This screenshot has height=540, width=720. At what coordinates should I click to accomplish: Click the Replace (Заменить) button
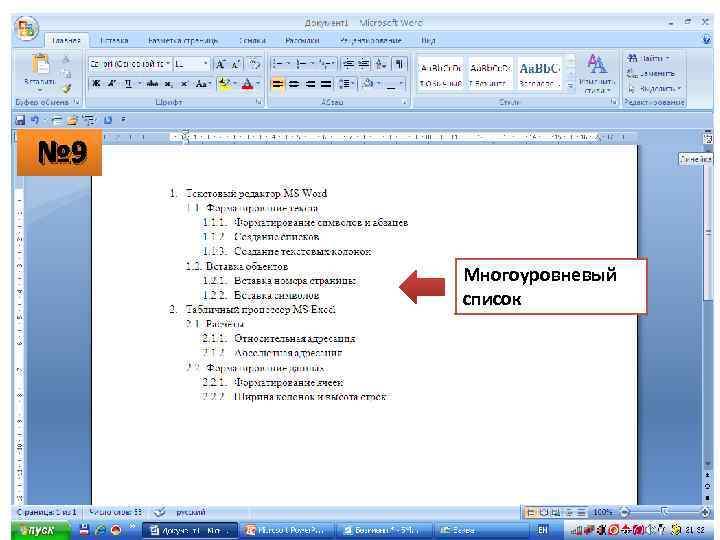tap(651, 73)
